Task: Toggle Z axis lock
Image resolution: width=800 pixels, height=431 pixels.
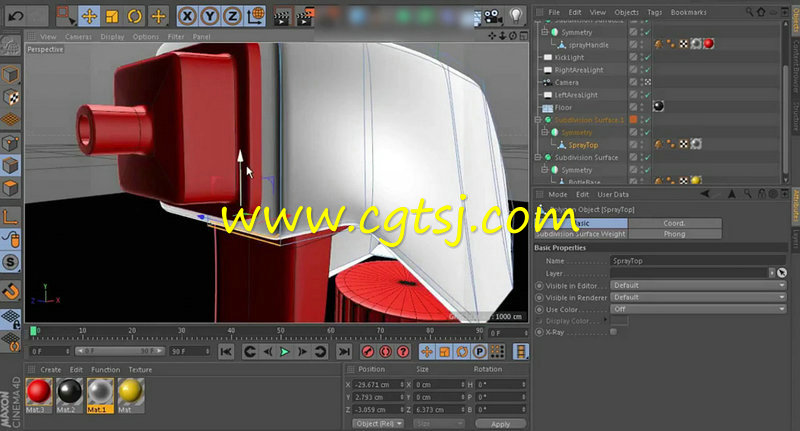Action: 232,16
